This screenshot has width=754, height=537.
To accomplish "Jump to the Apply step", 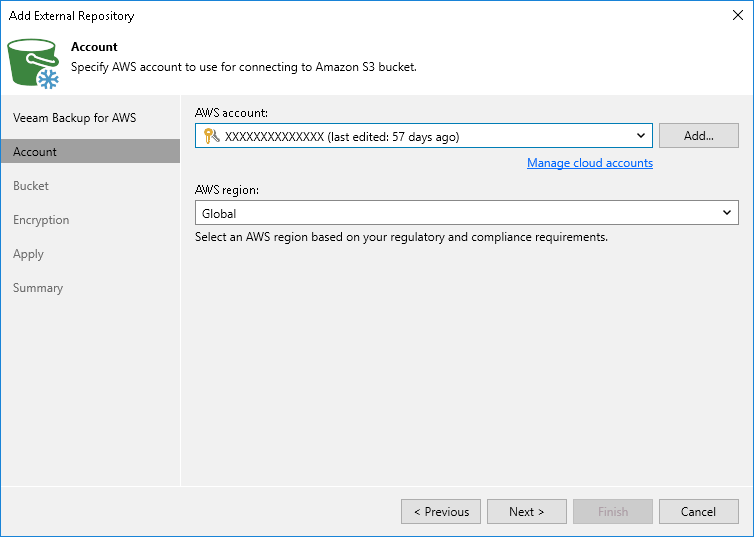I will [29, 254].
